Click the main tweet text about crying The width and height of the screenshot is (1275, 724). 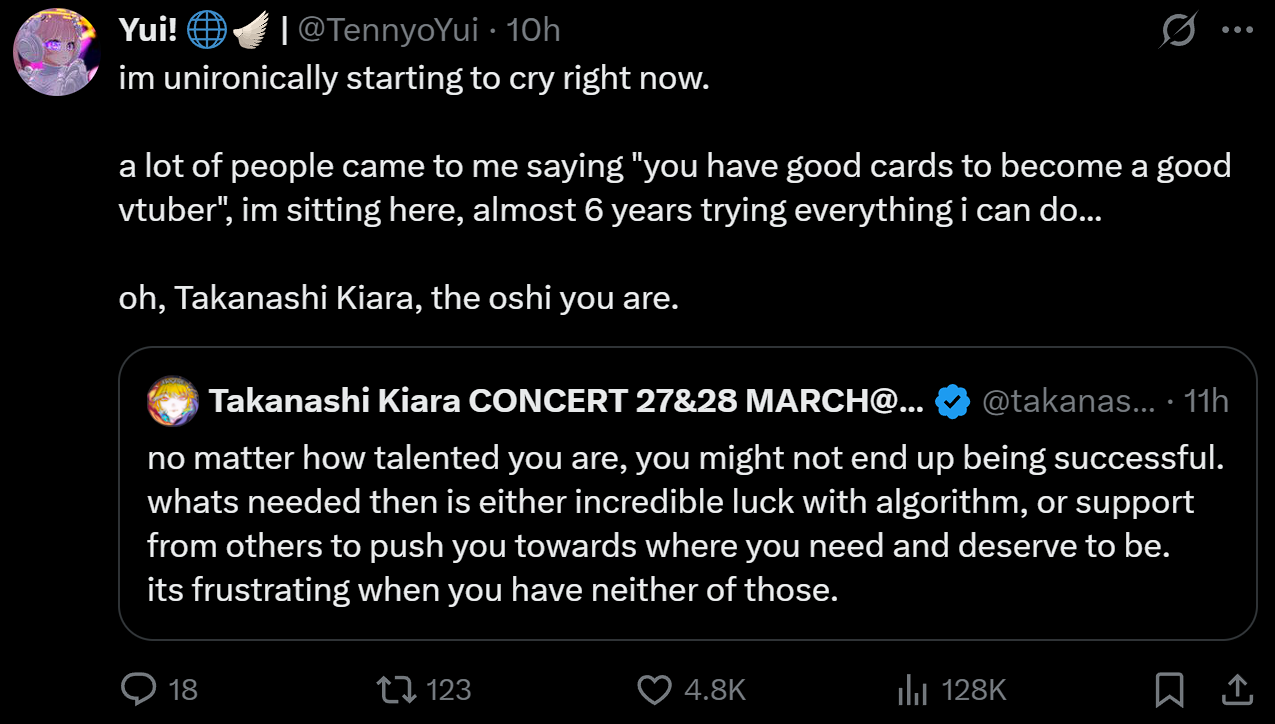click(674, 188)
